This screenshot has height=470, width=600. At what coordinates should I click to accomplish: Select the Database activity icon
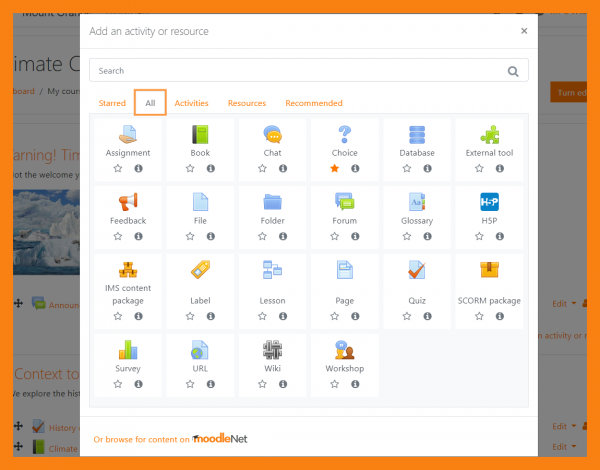click(x=417, y=135)
